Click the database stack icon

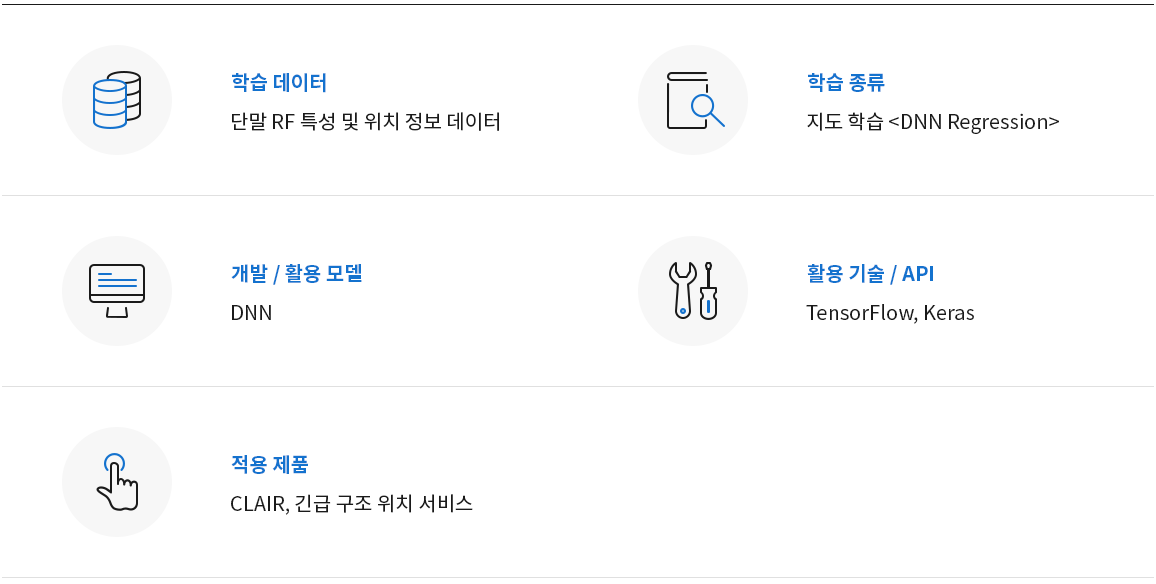tap(116, 100)
